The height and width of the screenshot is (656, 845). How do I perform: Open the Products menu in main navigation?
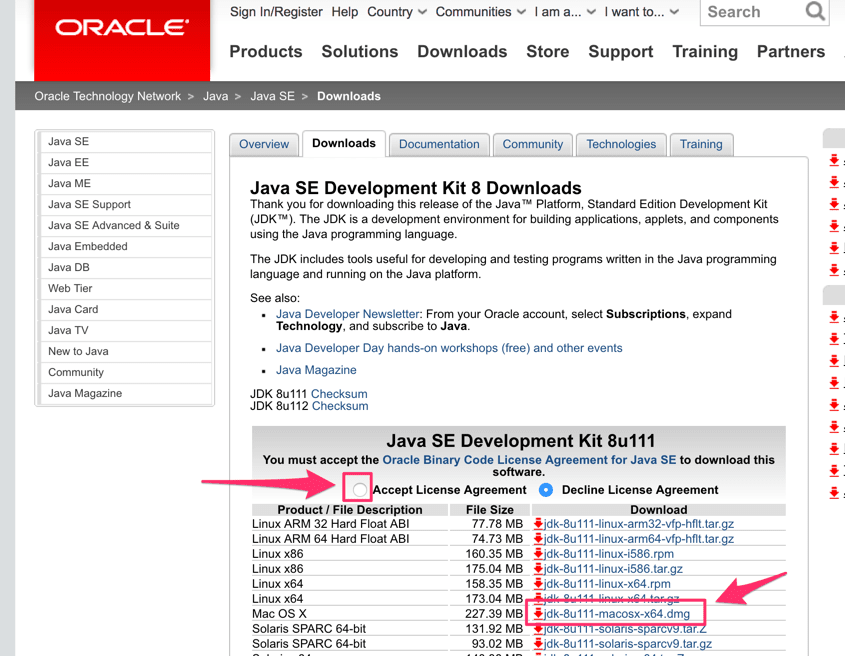click(266, 51)
